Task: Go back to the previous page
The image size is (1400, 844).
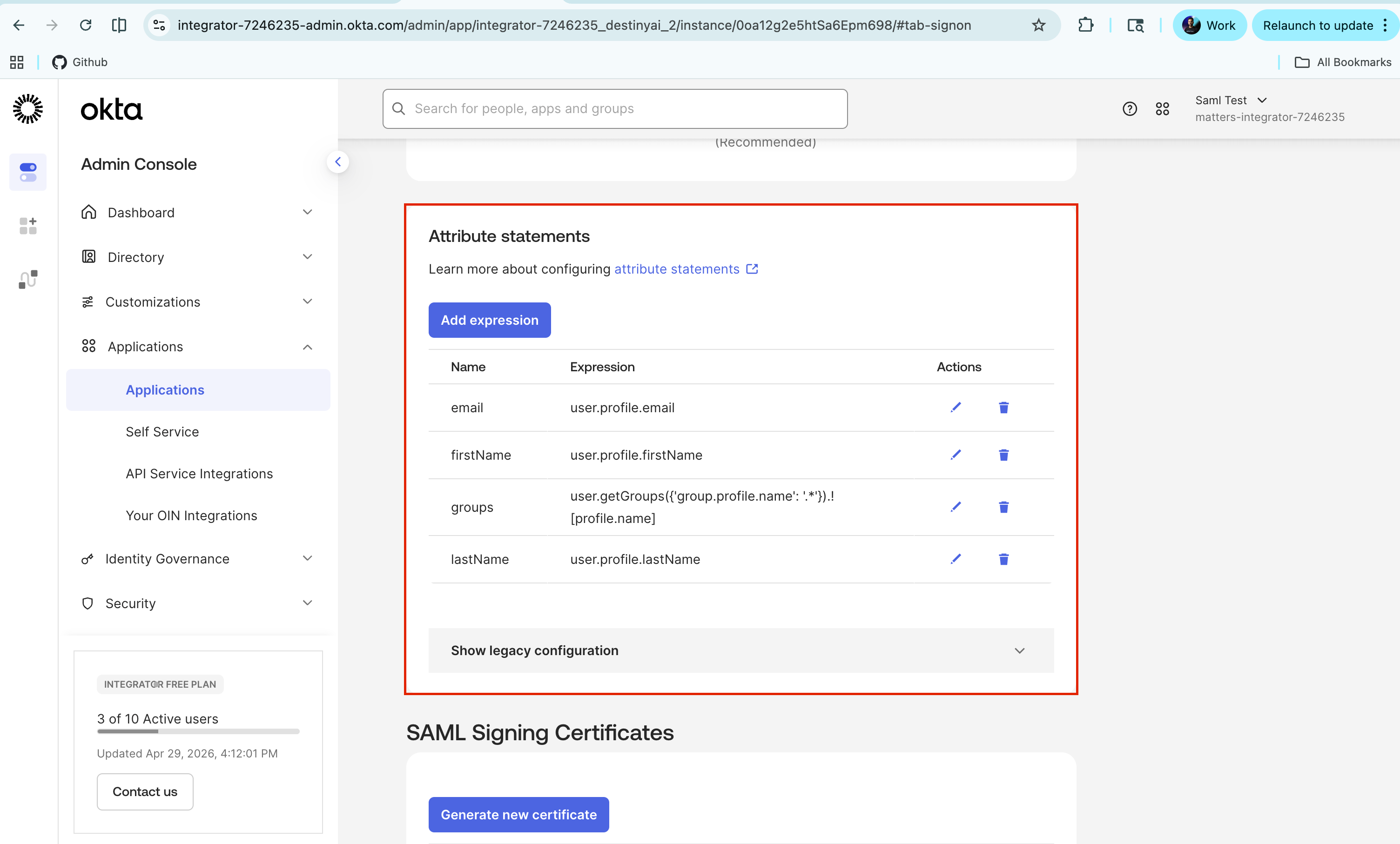Action: pyautogui.click(x=19, y=25)
